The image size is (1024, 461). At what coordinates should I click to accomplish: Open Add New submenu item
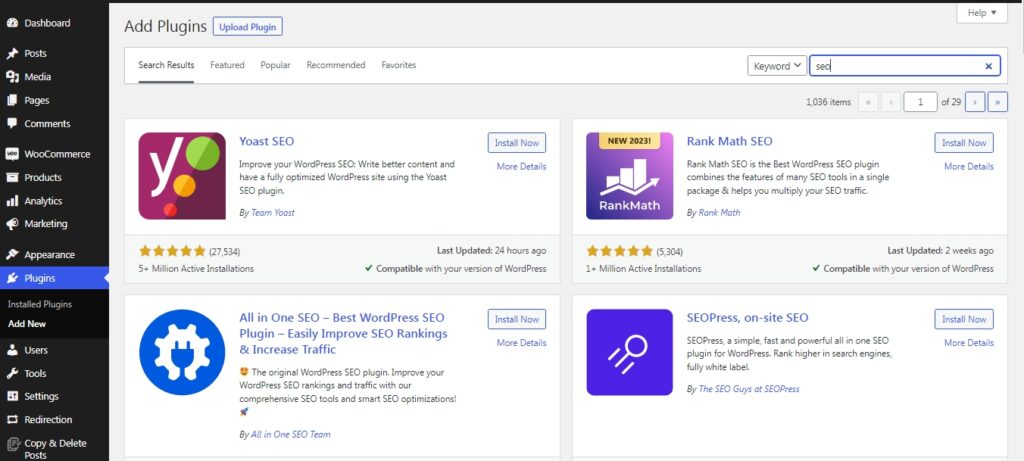[27, 324]
